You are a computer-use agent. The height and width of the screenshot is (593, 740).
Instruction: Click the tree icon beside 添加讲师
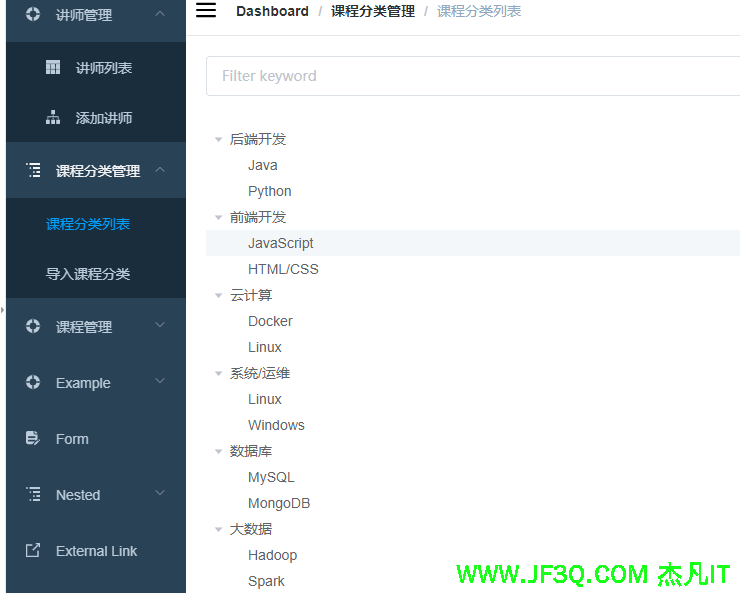[x=53, y=118]
